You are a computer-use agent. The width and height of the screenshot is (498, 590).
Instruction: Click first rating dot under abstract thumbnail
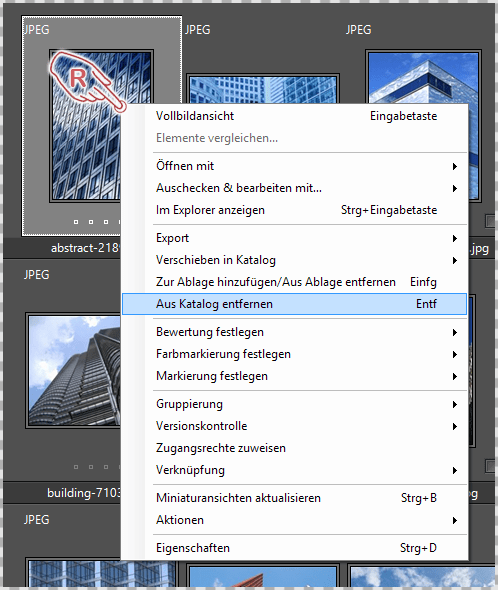pyautogui.click(x=76, y=222)
